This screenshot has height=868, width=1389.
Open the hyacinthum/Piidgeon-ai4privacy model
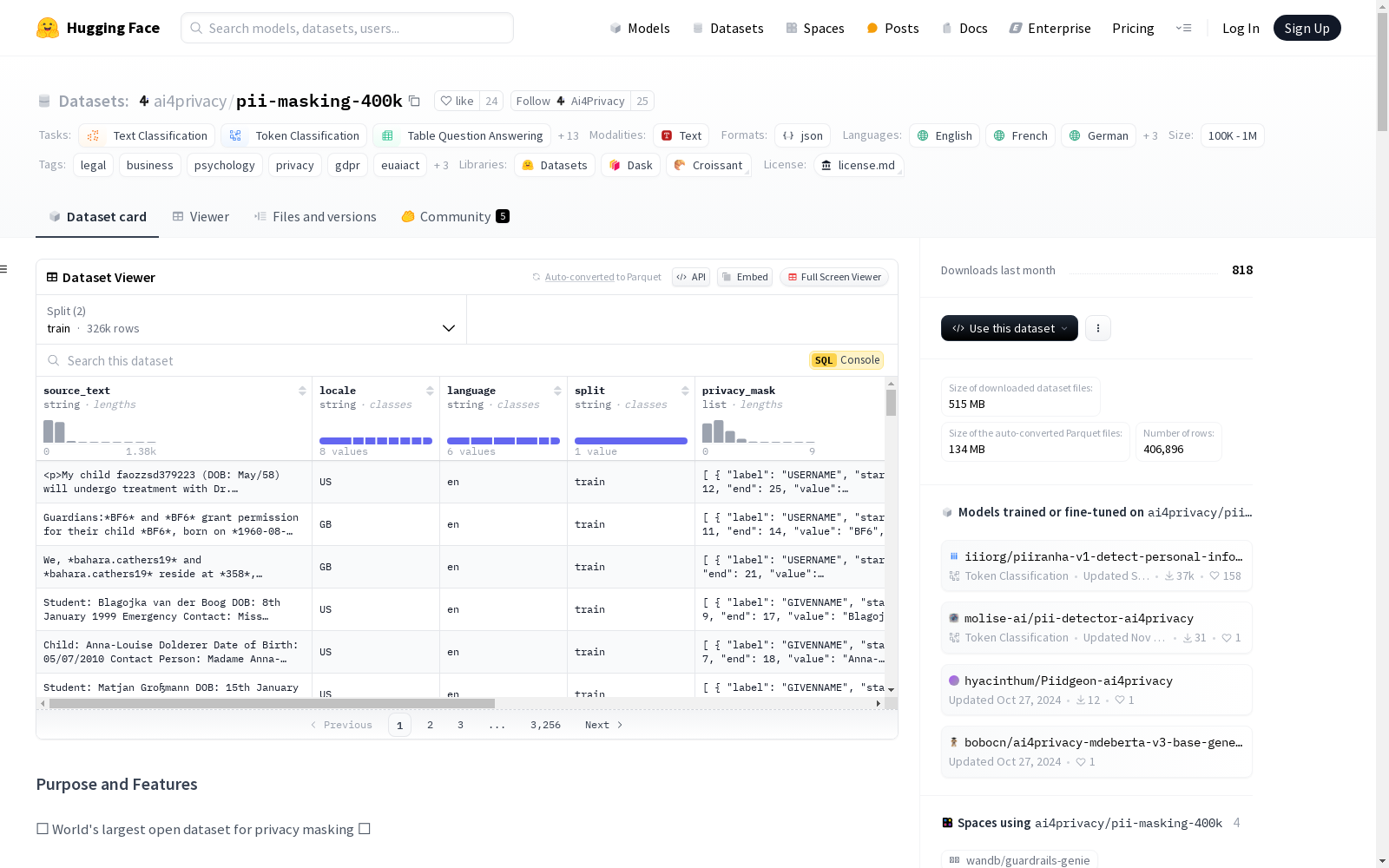tap(1096, 689)
